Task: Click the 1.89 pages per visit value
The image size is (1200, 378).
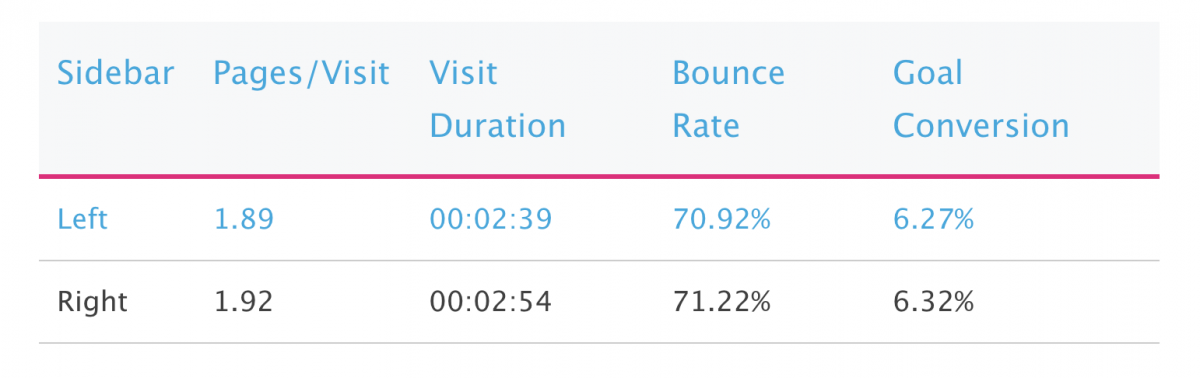Action: pos(243,219)
